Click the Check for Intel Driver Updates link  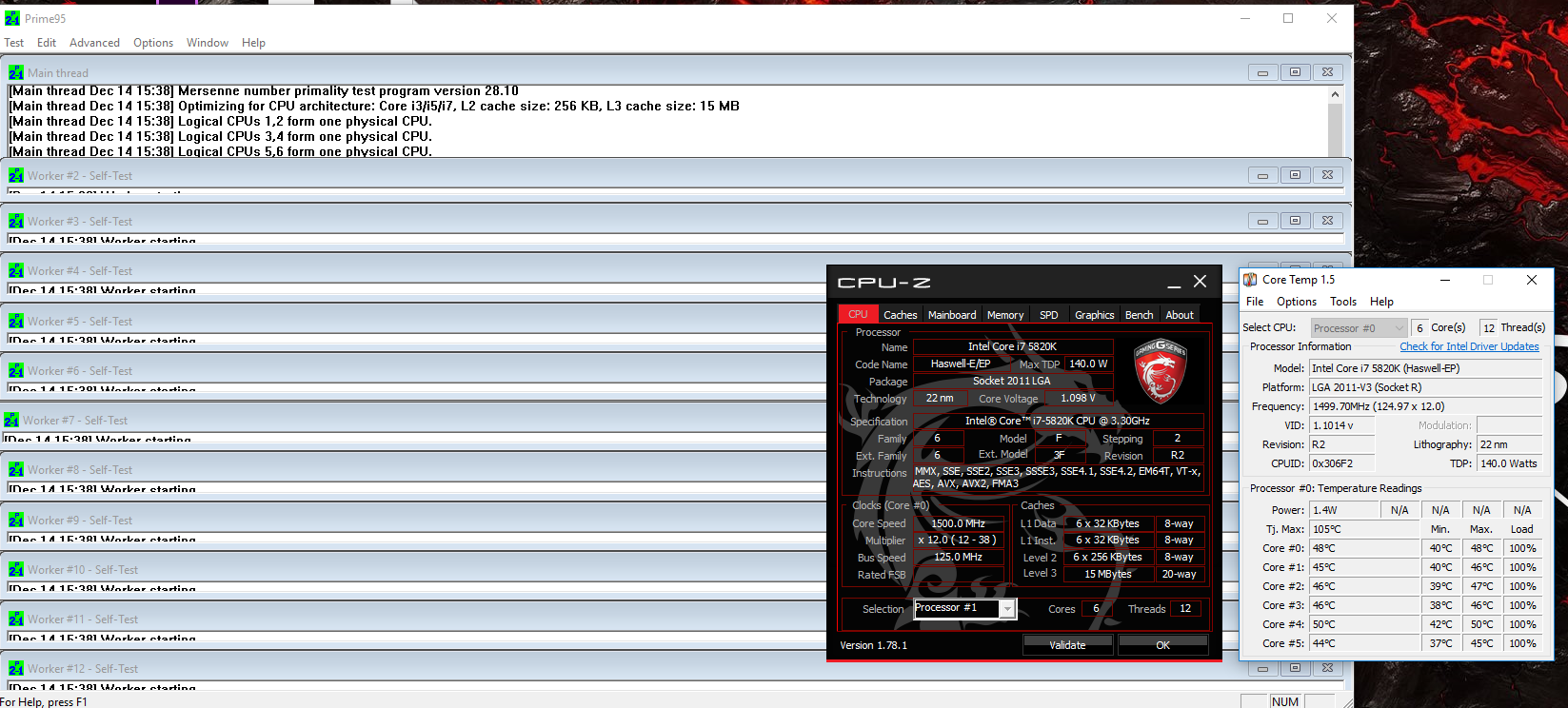[x=1469, y=346]
